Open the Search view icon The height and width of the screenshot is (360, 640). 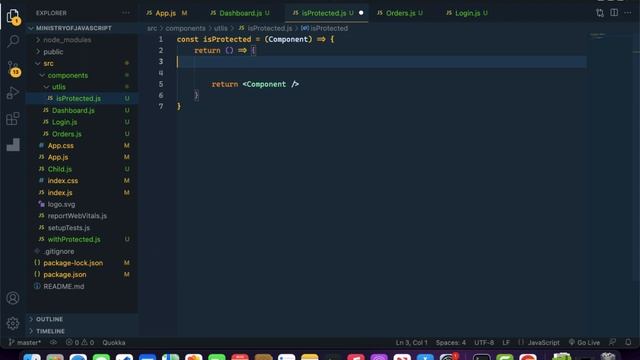pyautogui.click(x=13, y=41)
